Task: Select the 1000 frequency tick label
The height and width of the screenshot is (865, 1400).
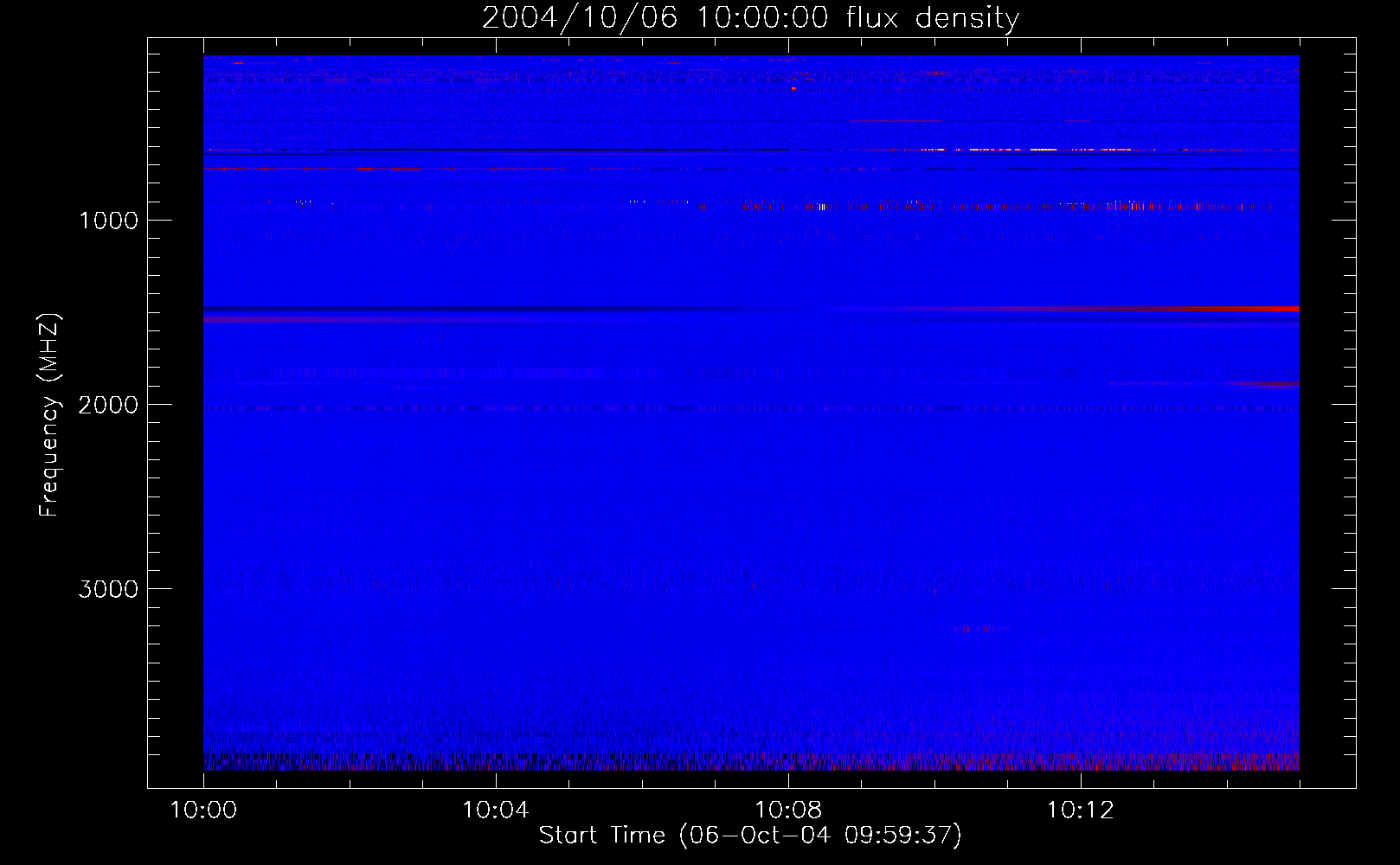Action: (x=108, y=221)
